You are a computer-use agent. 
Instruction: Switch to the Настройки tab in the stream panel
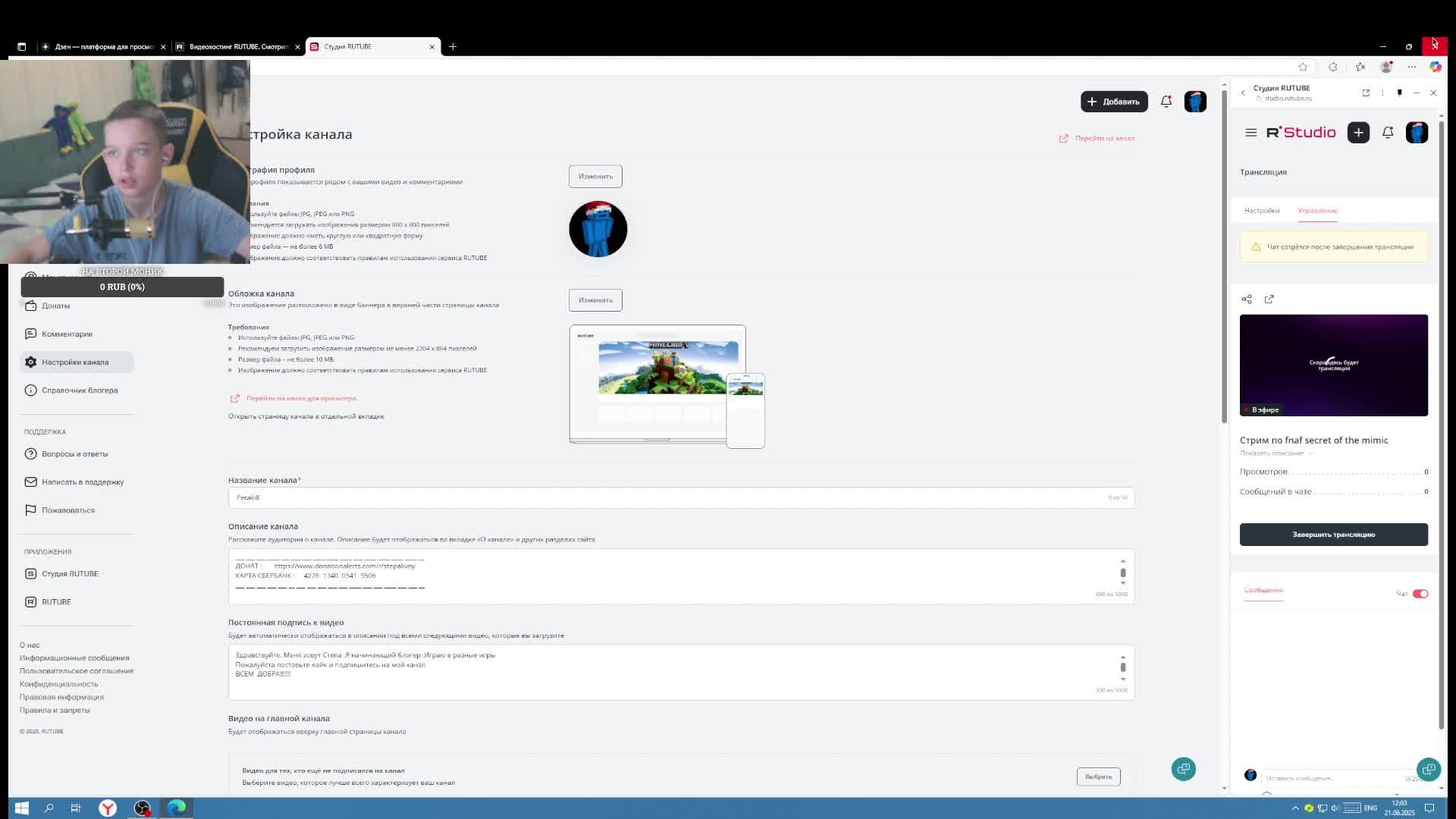[1262, 211]
